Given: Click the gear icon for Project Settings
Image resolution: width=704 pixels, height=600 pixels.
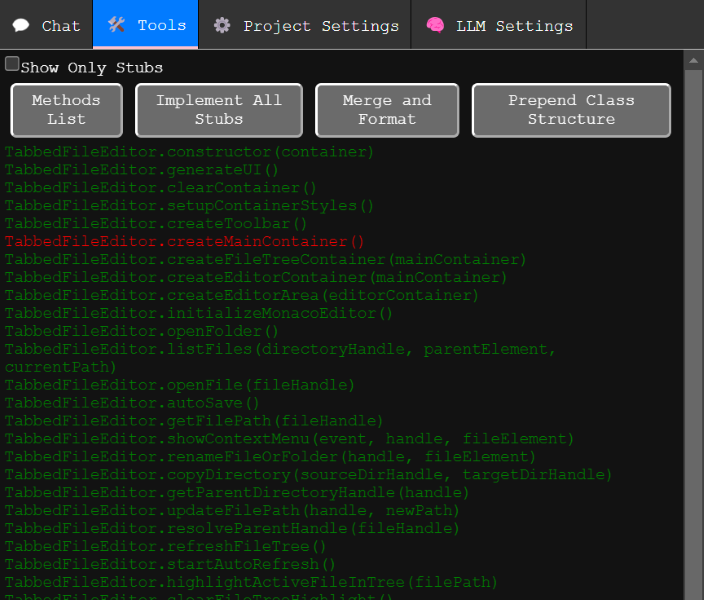Looking at the screenshot, I should 222,25.
